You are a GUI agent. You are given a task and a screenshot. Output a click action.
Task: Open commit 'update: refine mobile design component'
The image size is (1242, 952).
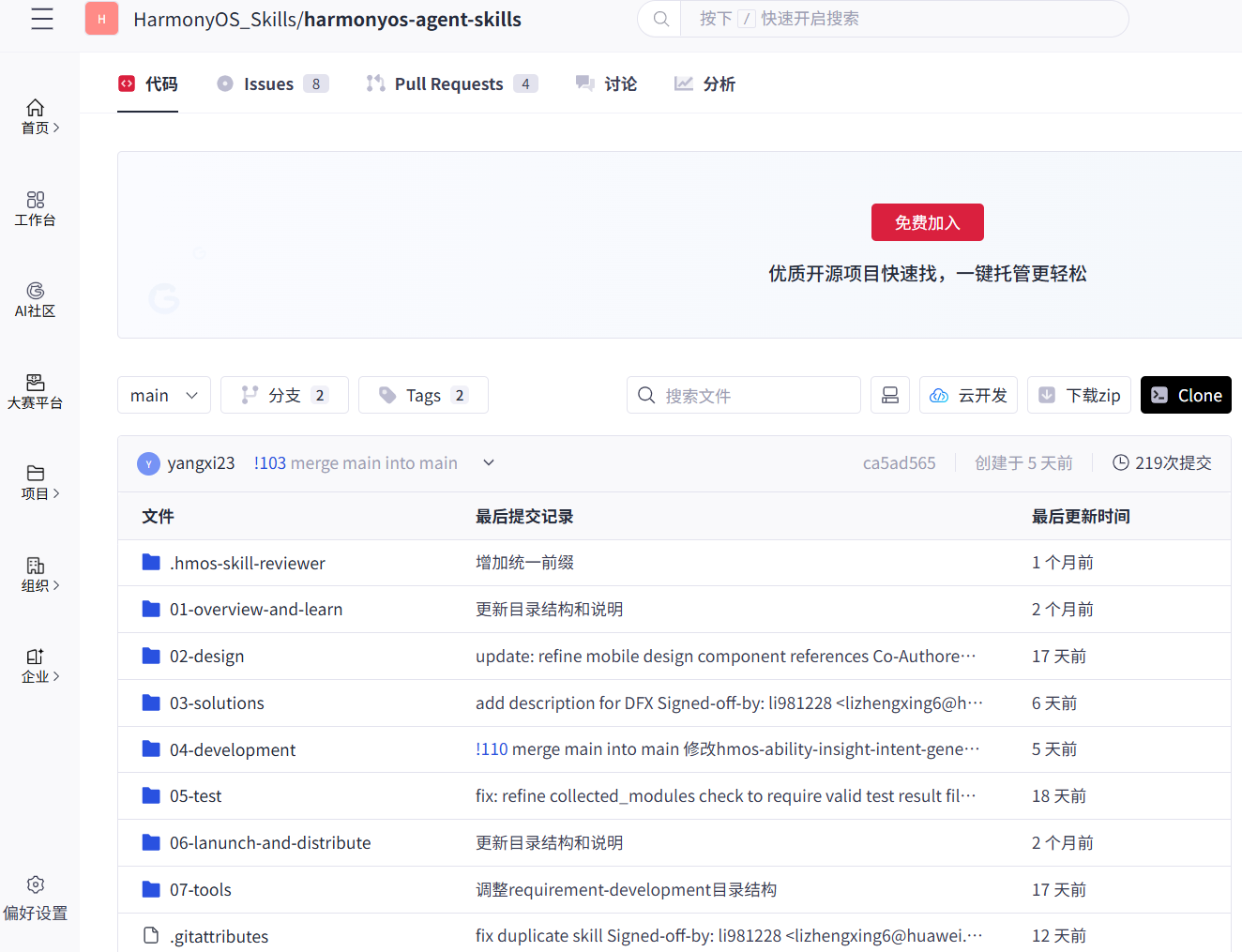point(726,656)
